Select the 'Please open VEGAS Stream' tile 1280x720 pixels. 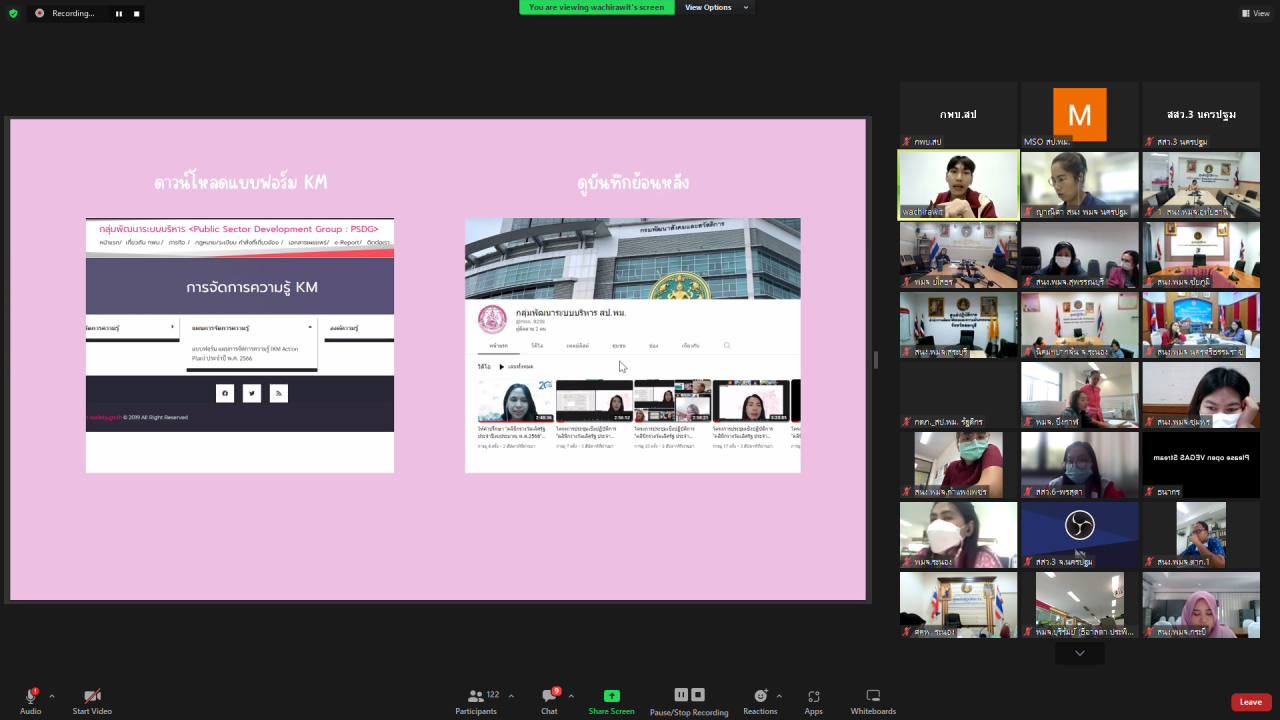click(1201, 465)
